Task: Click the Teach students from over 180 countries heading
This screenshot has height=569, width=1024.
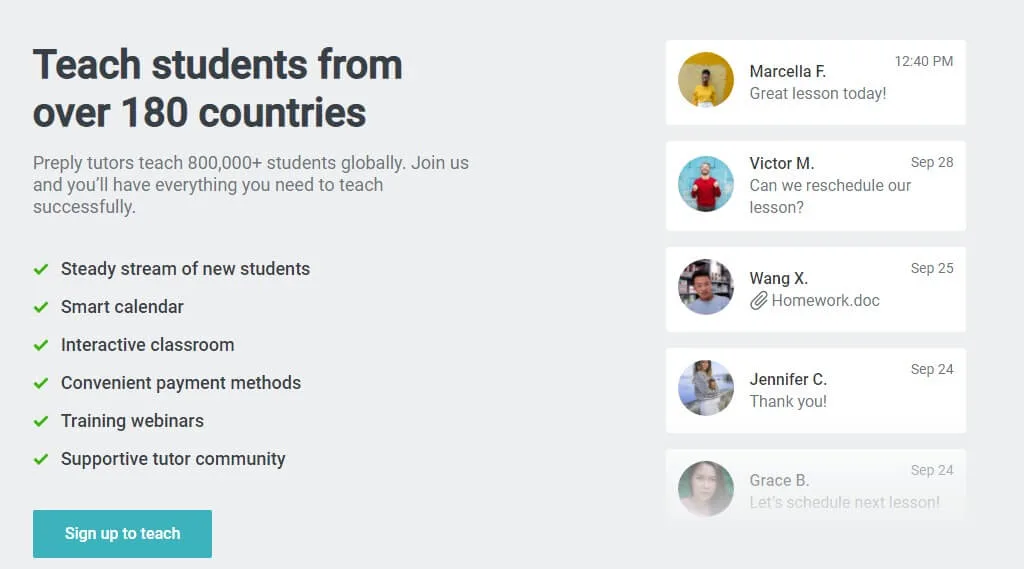Action: tap(217, 88)
